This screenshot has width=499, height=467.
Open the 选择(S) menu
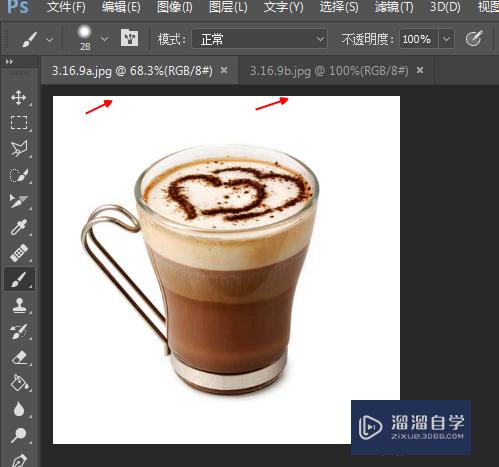(339, 7)
